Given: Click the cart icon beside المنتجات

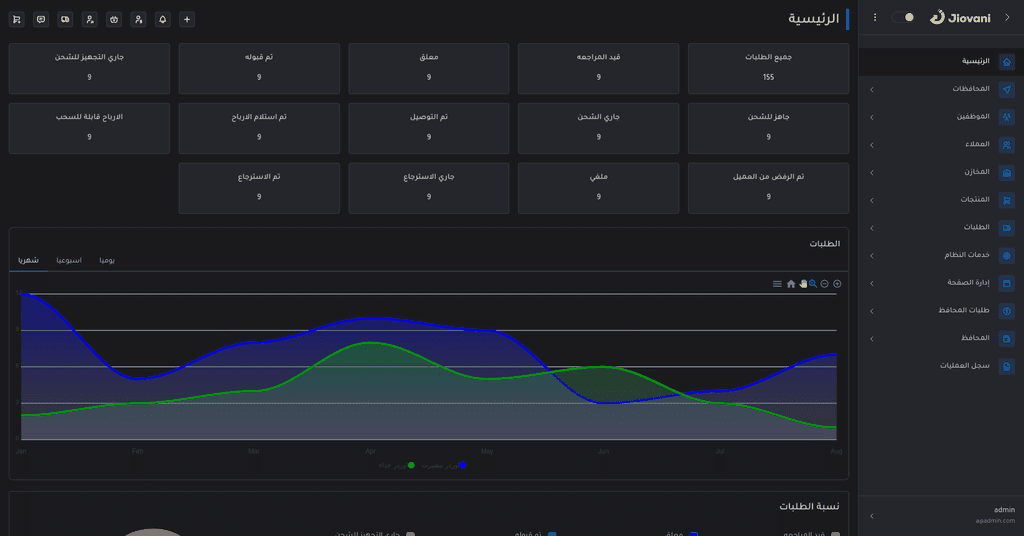Looking at the screenshot, I should click(x=1007, y=200).
